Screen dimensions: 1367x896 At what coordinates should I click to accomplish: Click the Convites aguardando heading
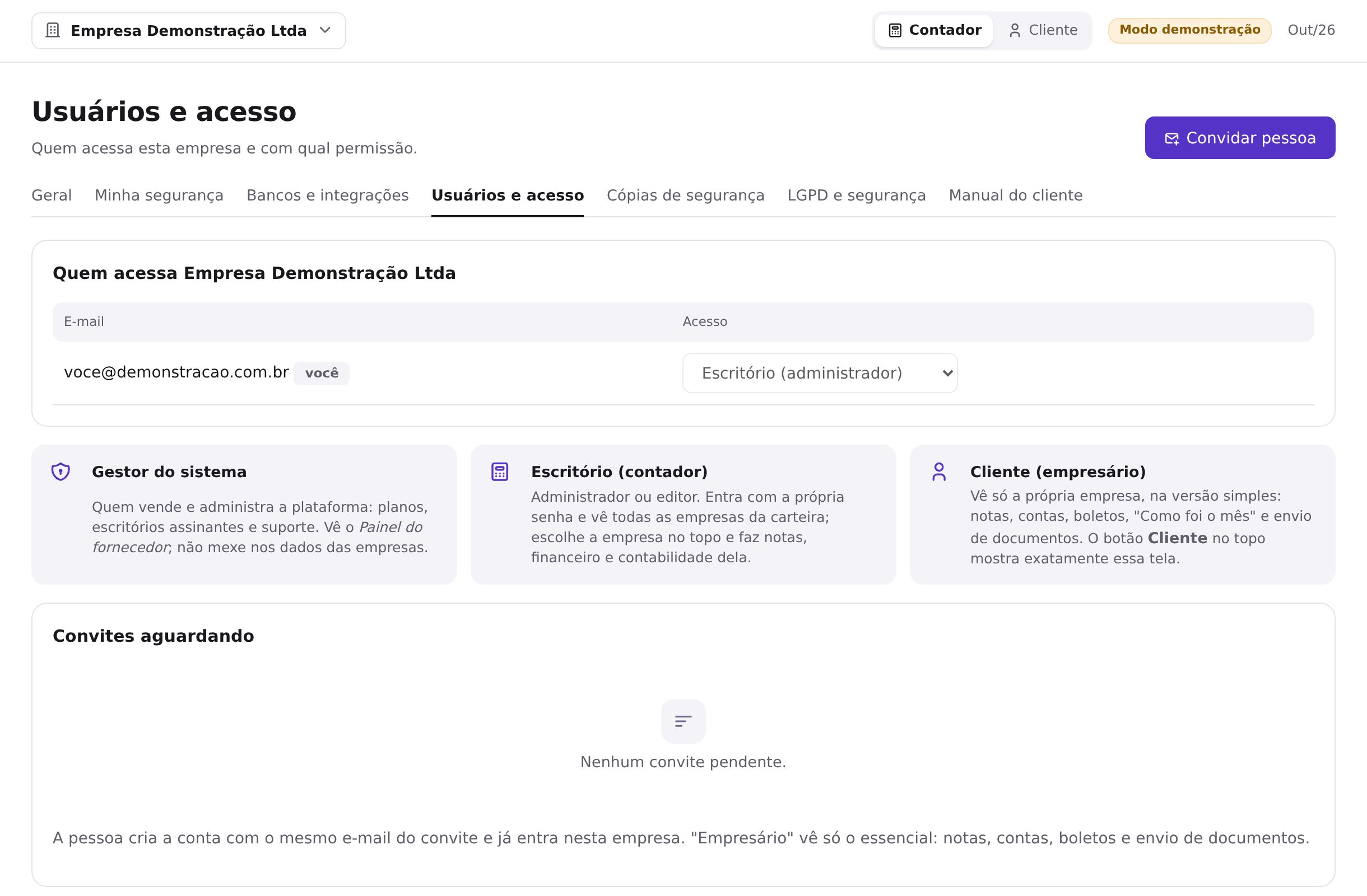coord(154,636)
